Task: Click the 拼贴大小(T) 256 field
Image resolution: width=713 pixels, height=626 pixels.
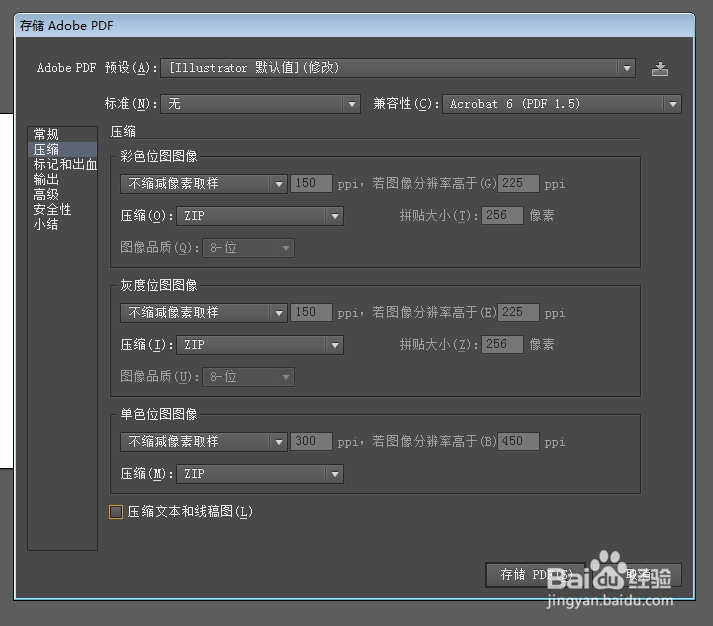Action: coord(502,215)
